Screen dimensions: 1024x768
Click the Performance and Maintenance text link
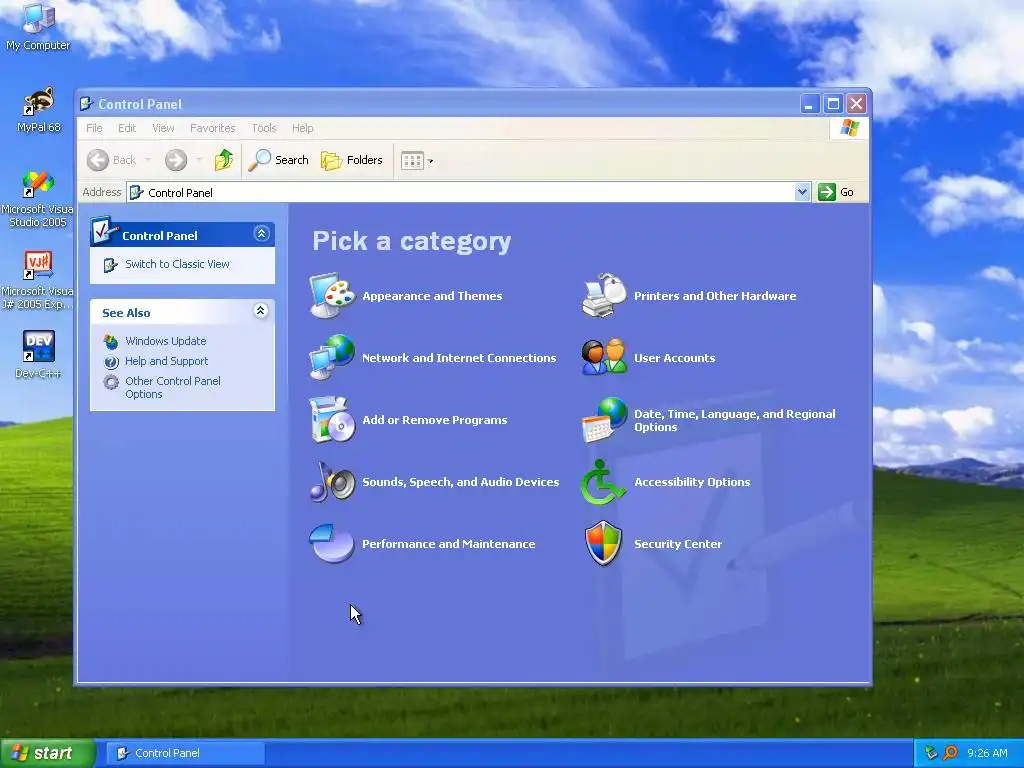pos(449,544)
